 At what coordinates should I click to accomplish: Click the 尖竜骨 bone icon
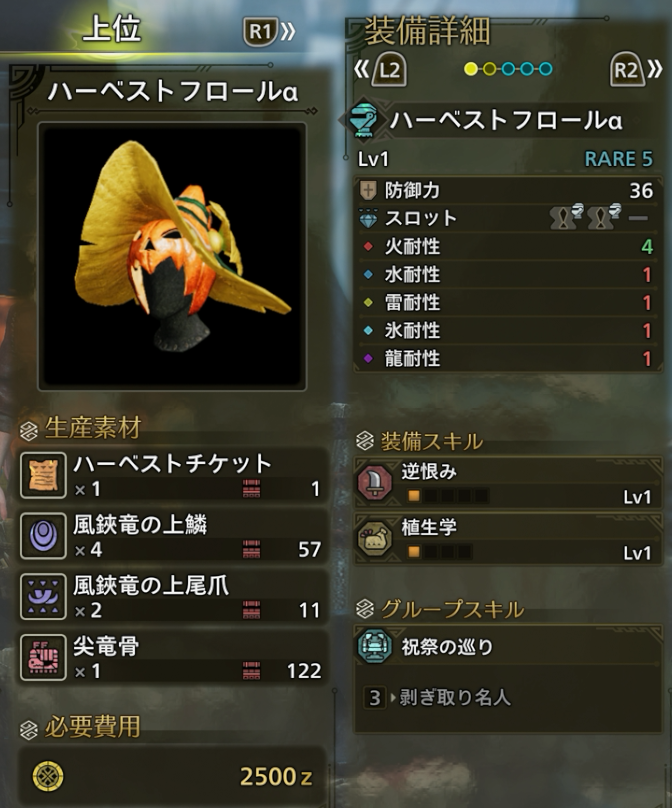[x=43, y=658]
